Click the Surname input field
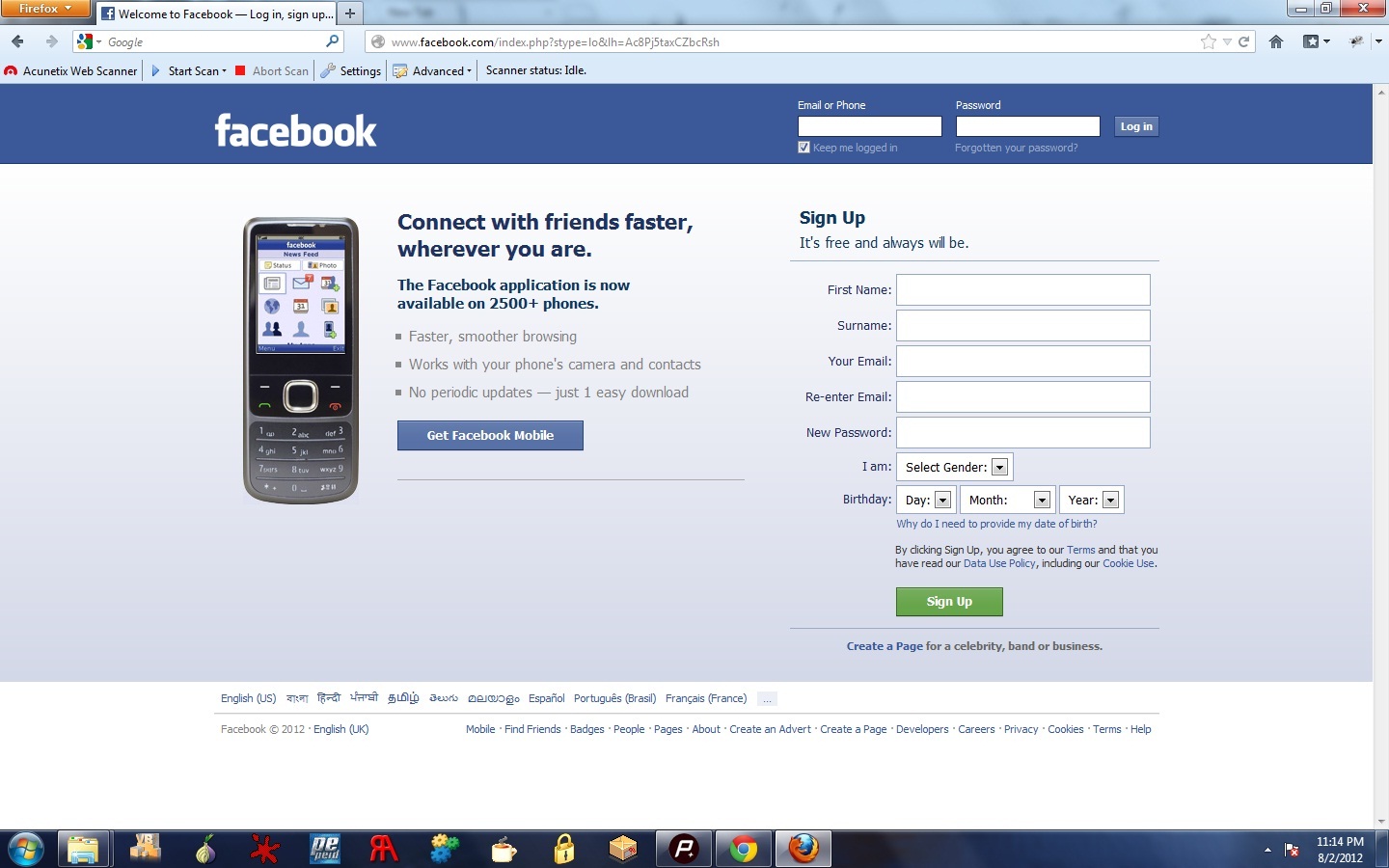The height and width of the screenshot is (868, 1389). [1023, 325]
